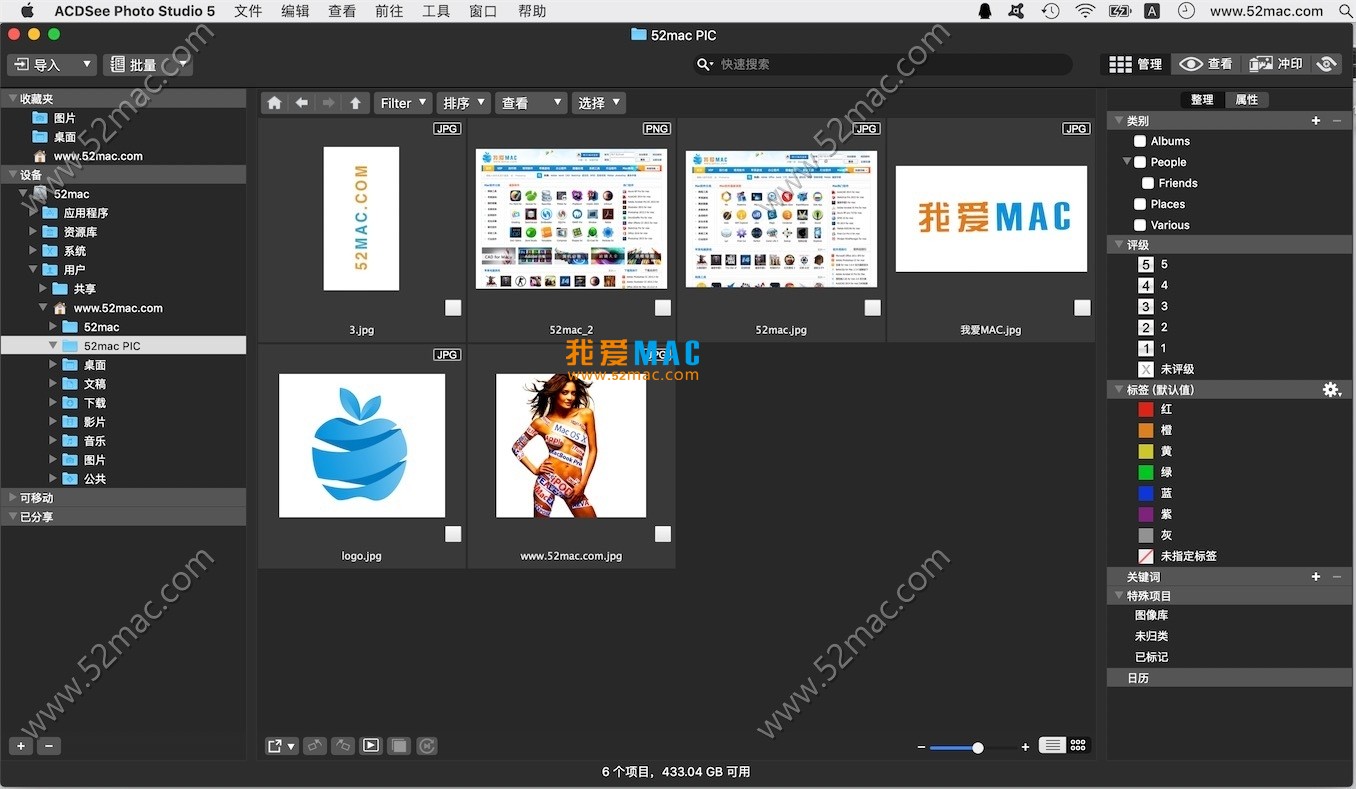Filter by rating 5
Viewport: 1356px width, 789px height.
(1146, 265)
